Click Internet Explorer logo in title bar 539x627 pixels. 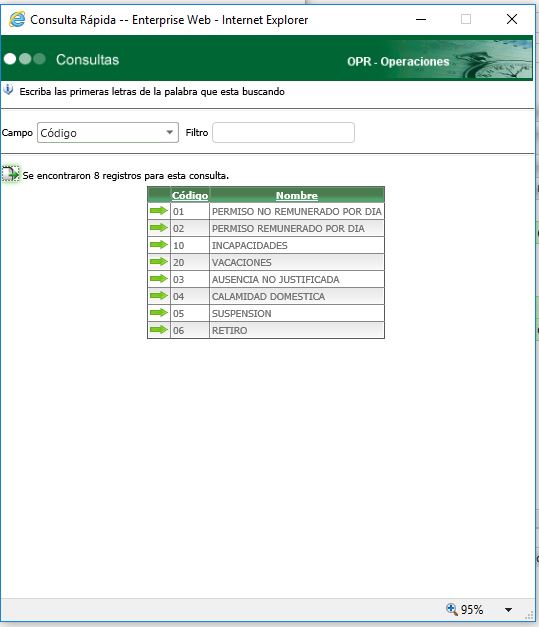[x=17, y=19]
